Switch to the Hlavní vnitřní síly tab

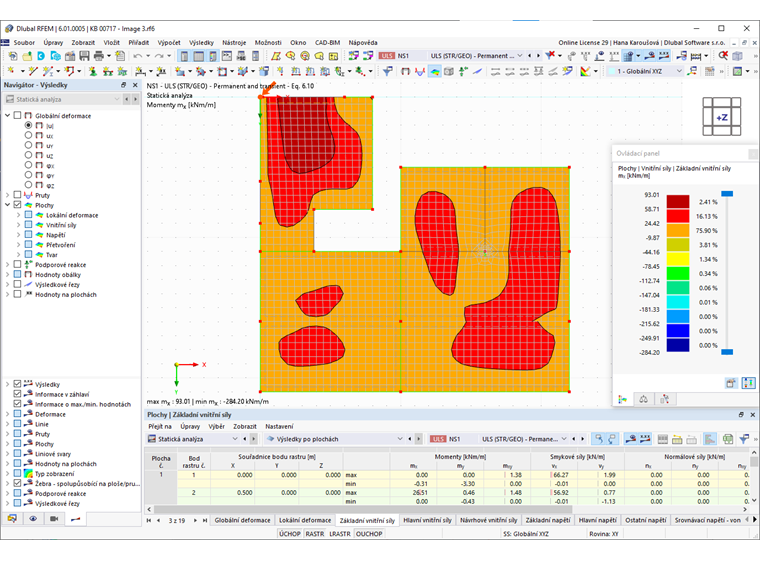428,520
